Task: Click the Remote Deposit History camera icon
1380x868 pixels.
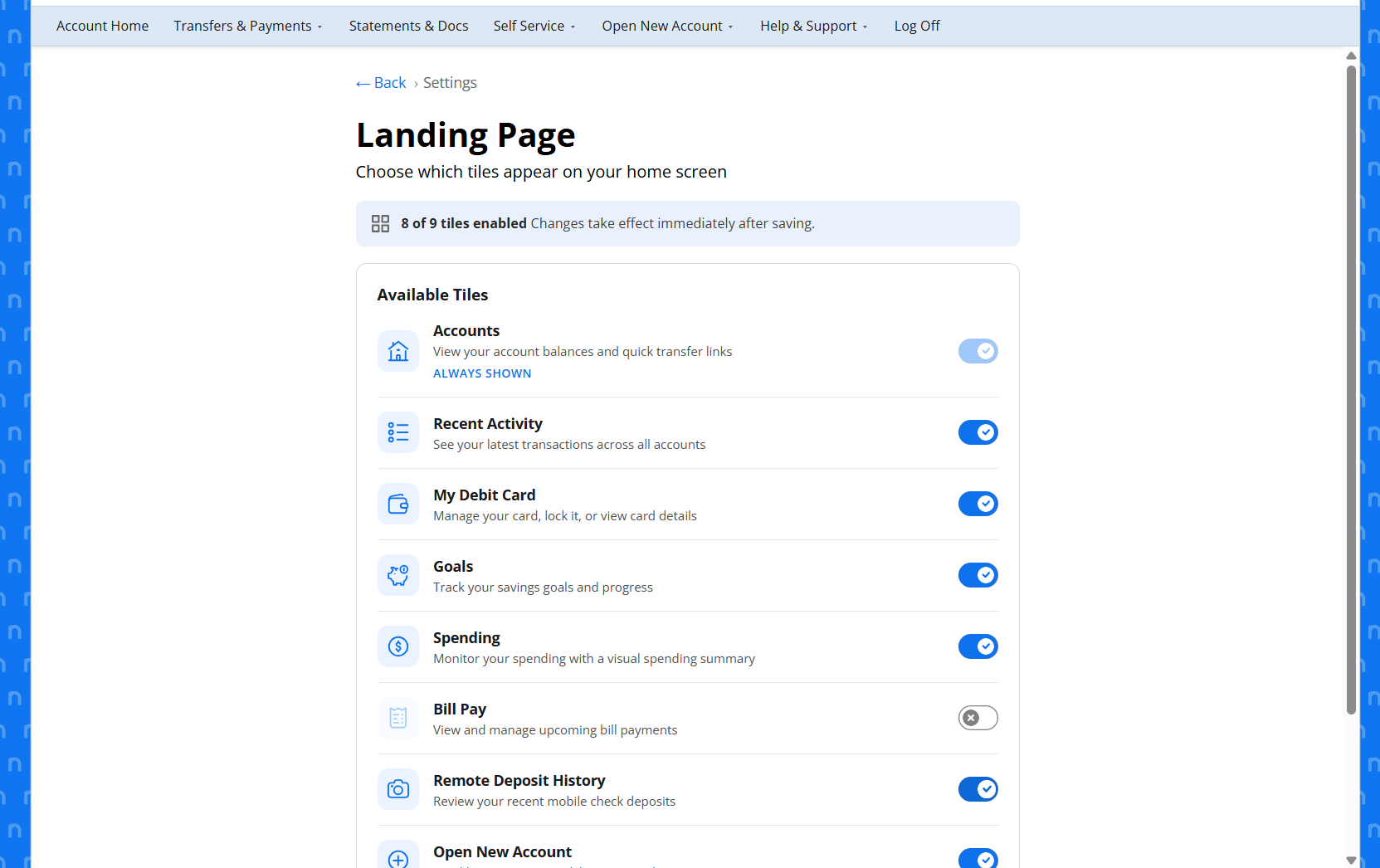Action: (x=398, y=789)
